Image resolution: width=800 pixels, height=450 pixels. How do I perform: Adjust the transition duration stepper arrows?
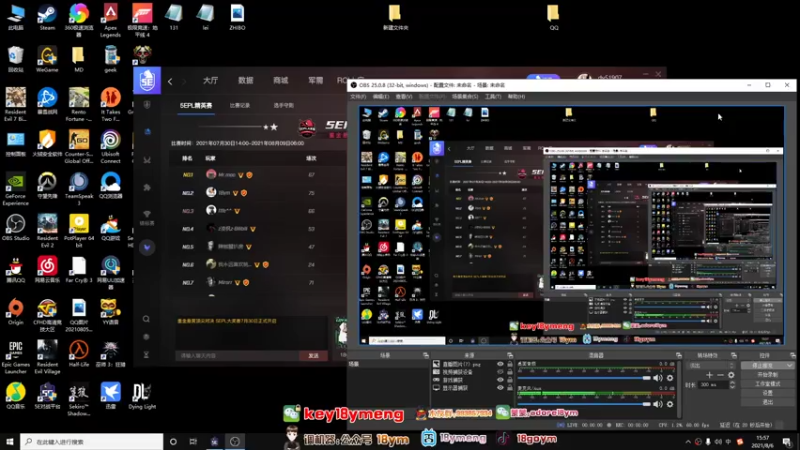click(x=732, y=385)
